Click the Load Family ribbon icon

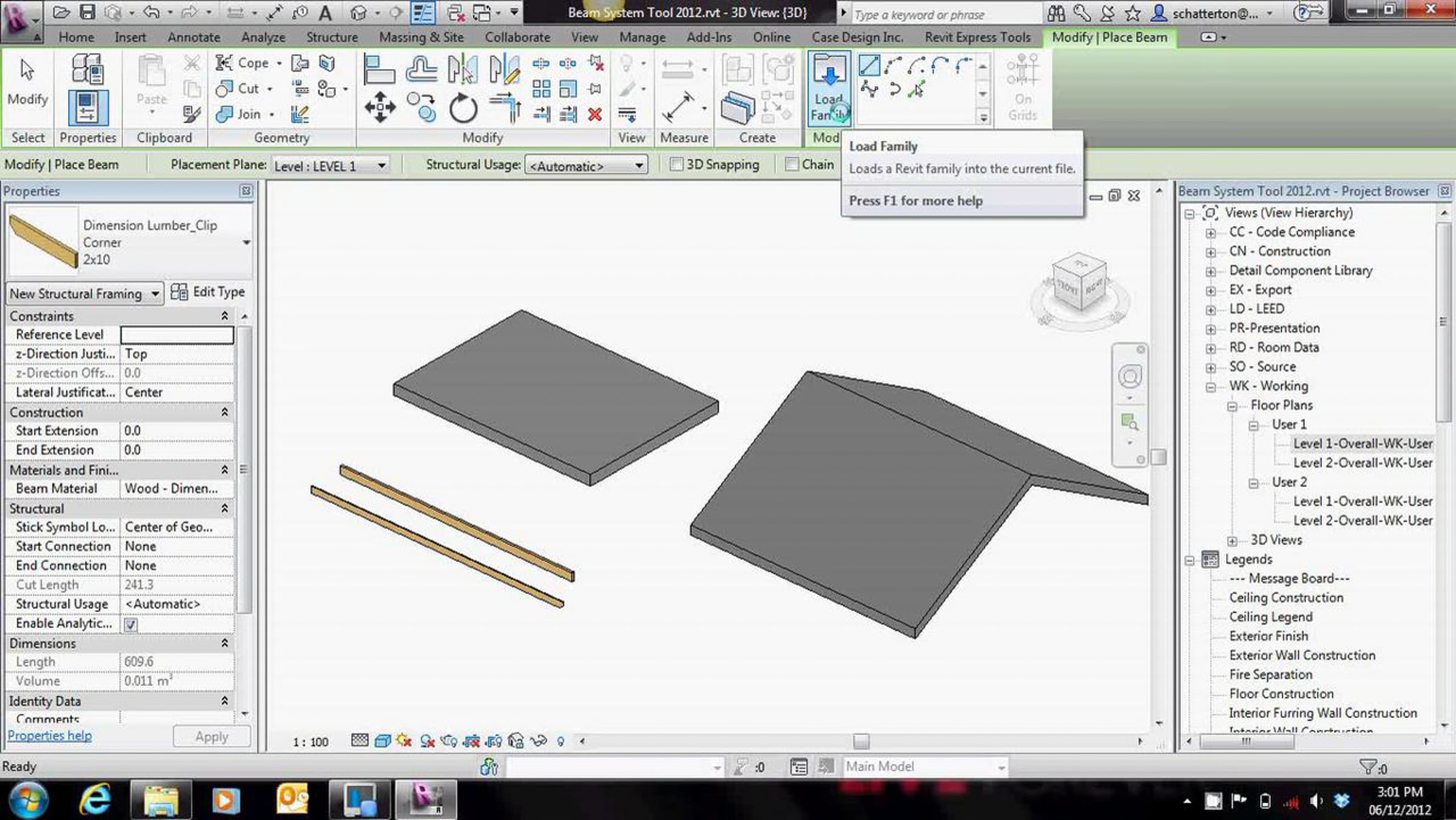[x=829, y=88]
